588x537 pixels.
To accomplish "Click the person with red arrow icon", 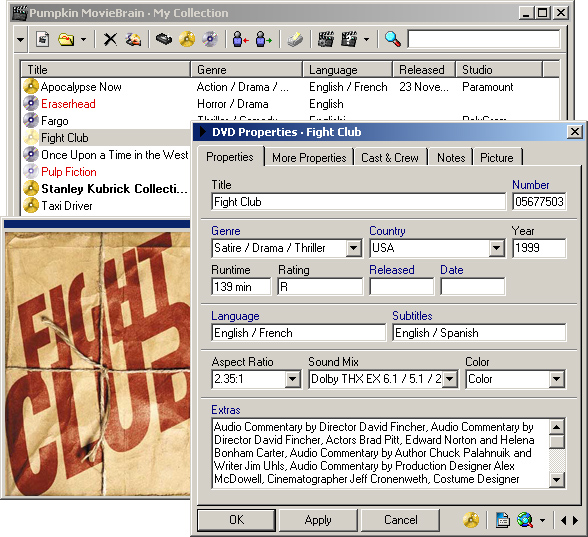I will [x=240, y=39].
